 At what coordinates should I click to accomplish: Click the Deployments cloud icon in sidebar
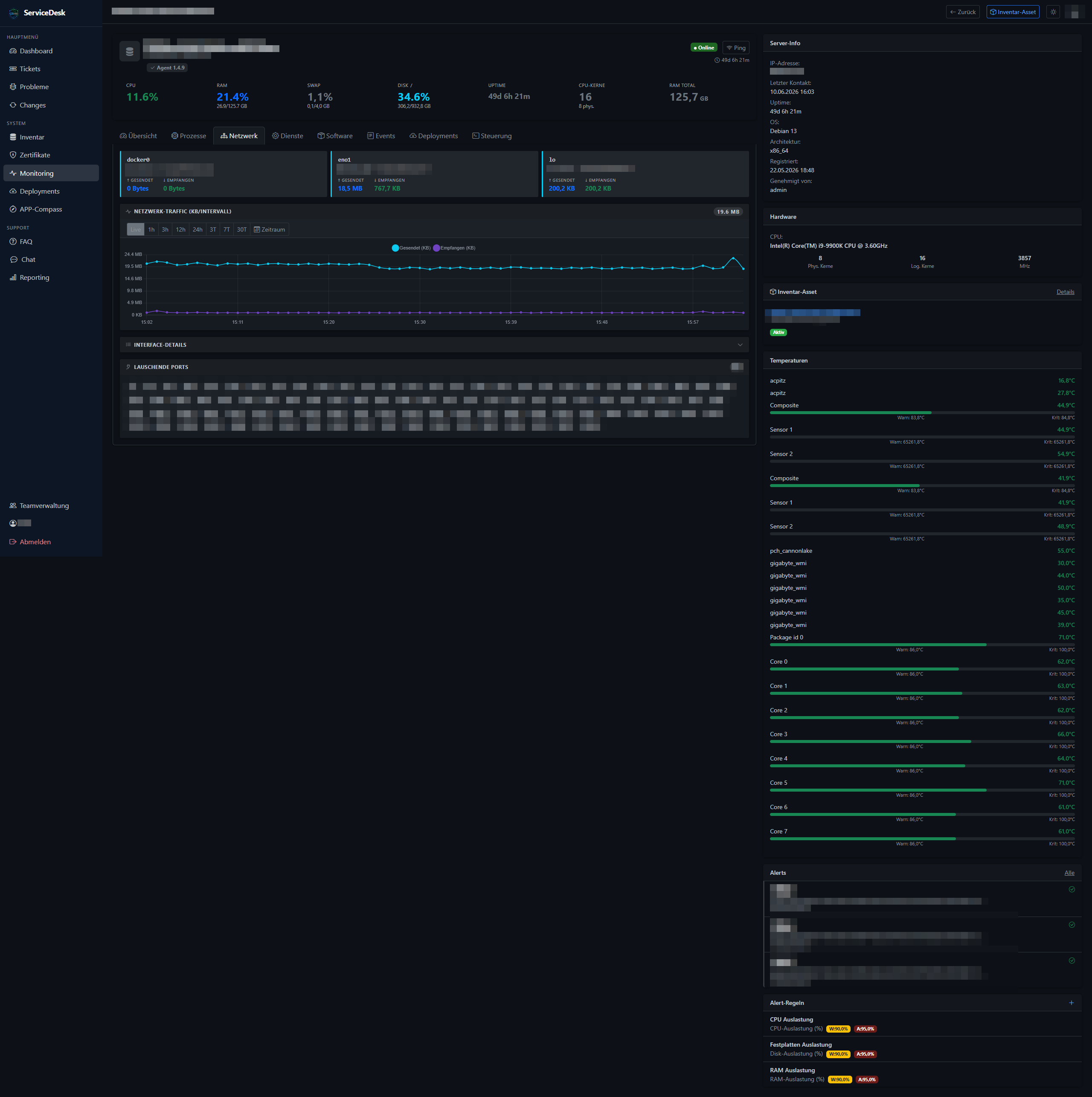(x=13, y=192)
